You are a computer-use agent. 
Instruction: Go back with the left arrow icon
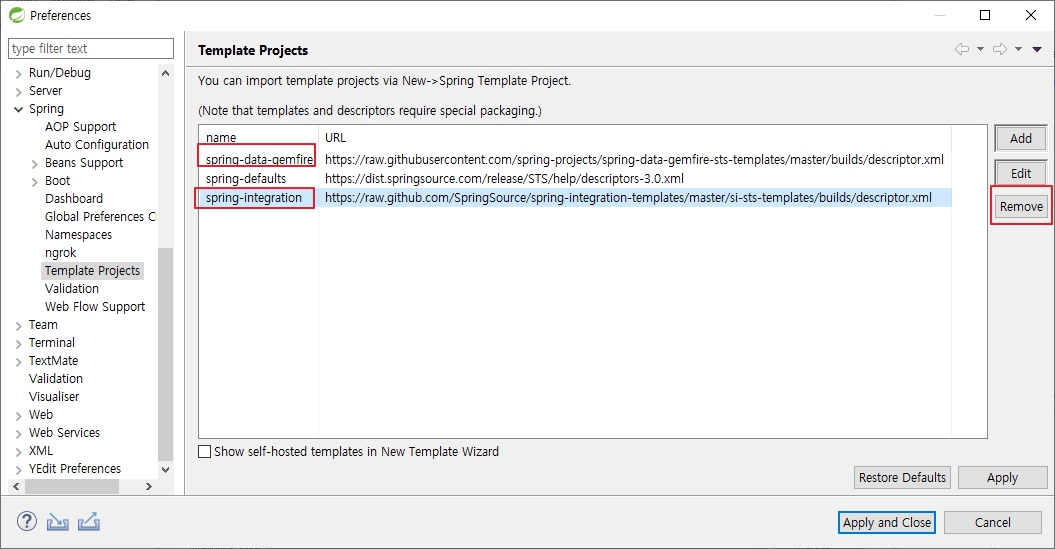click(962, 49)
